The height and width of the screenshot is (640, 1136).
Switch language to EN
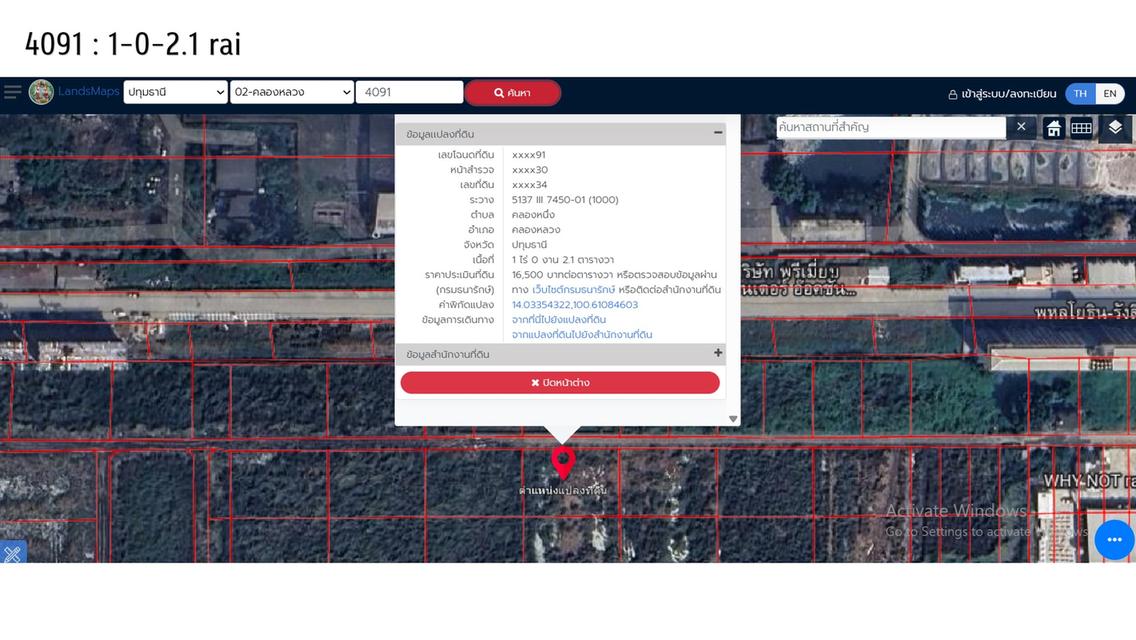1109,93
